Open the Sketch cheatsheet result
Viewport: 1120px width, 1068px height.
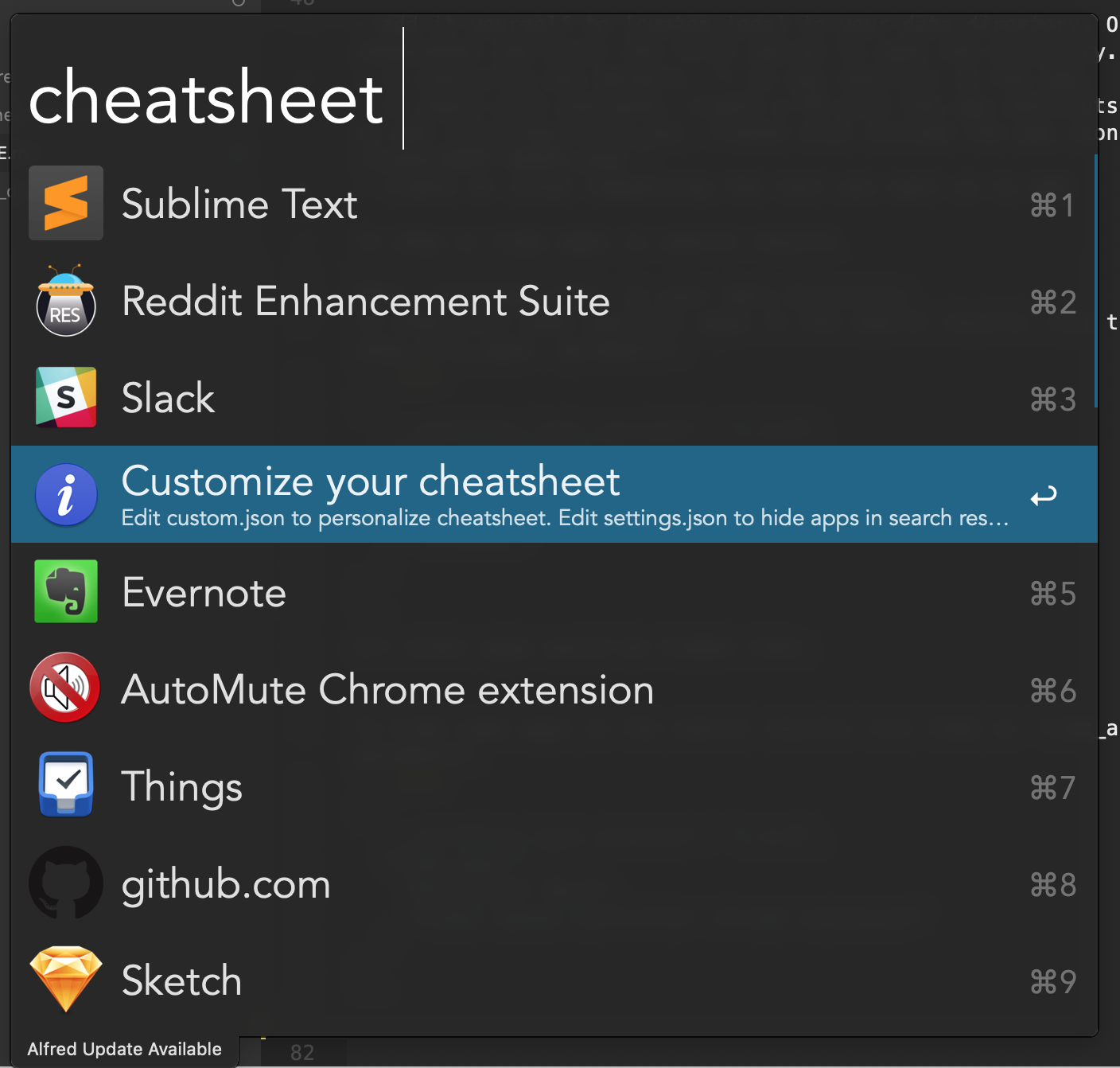coord(554,980)
